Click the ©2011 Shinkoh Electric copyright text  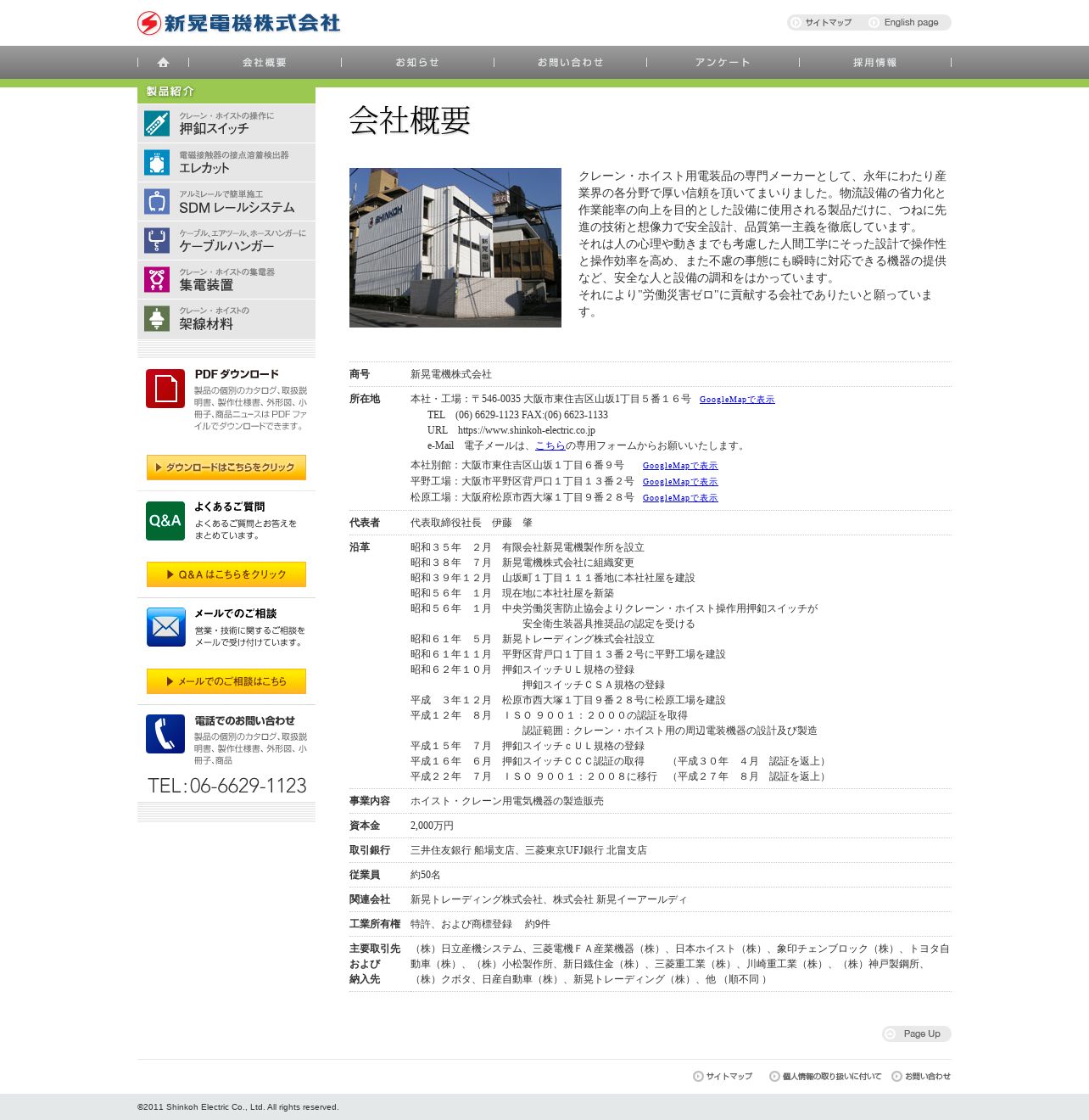237,1107
